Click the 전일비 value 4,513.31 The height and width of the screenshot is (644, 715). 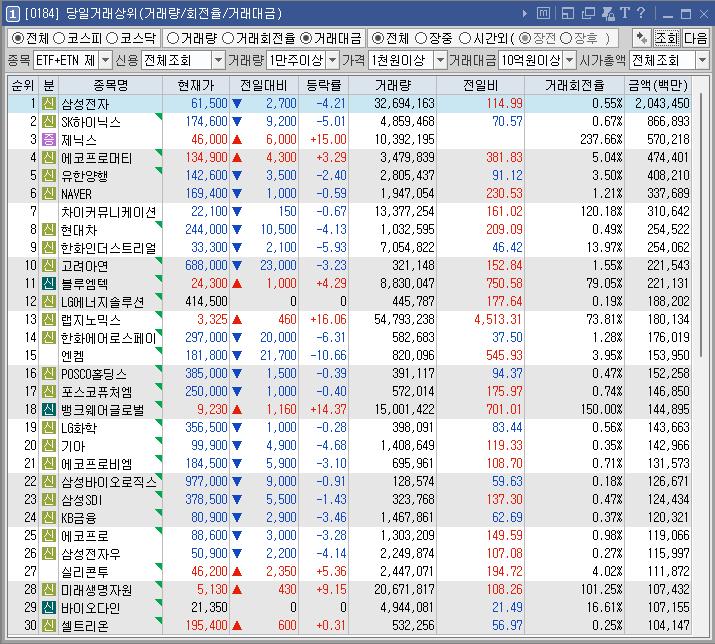click(498, 320)
